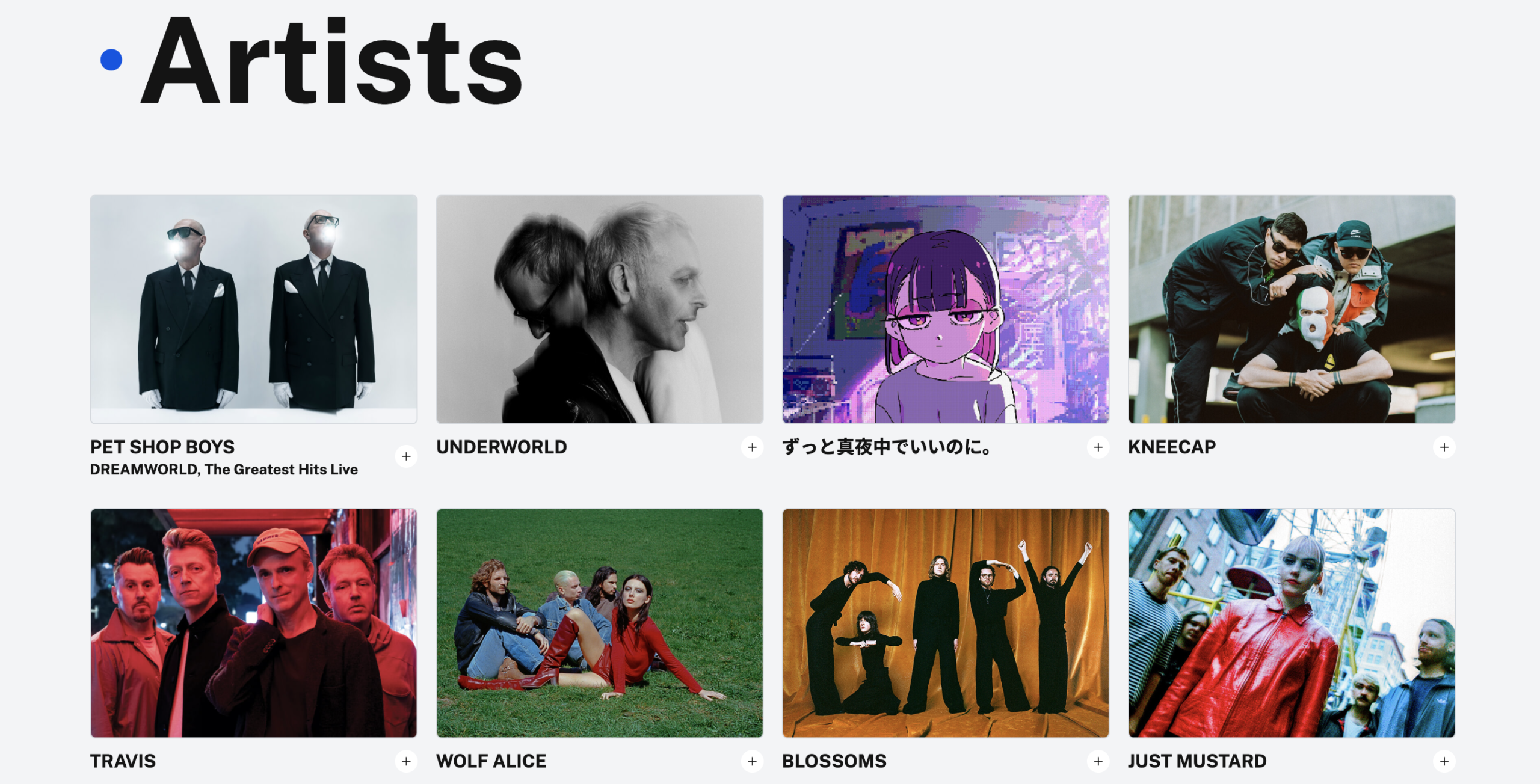This screenshot has height=784, width=1540.
Task: Click the plus icon beside Travis
Action: (x=406, y=761)
